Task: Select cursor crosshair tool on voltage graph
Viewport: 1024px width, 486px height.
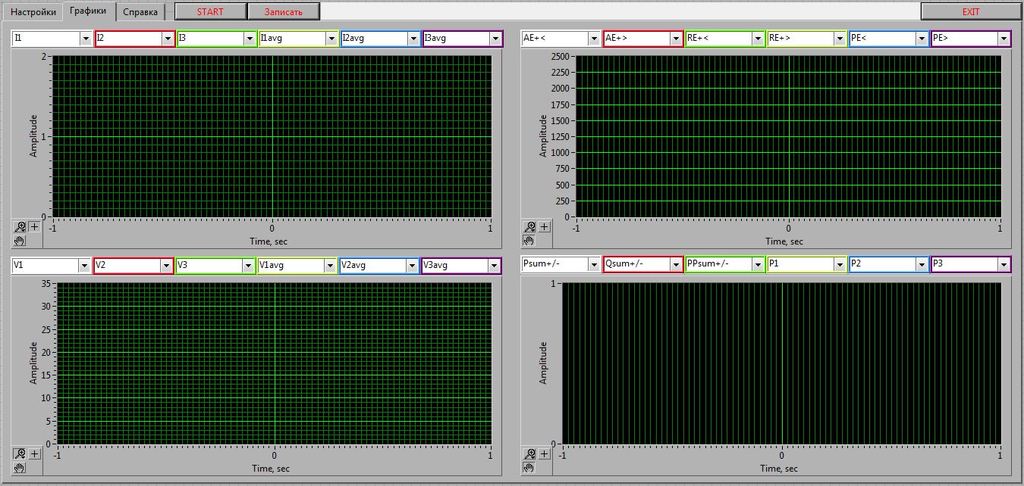Action: click(34, 454)
